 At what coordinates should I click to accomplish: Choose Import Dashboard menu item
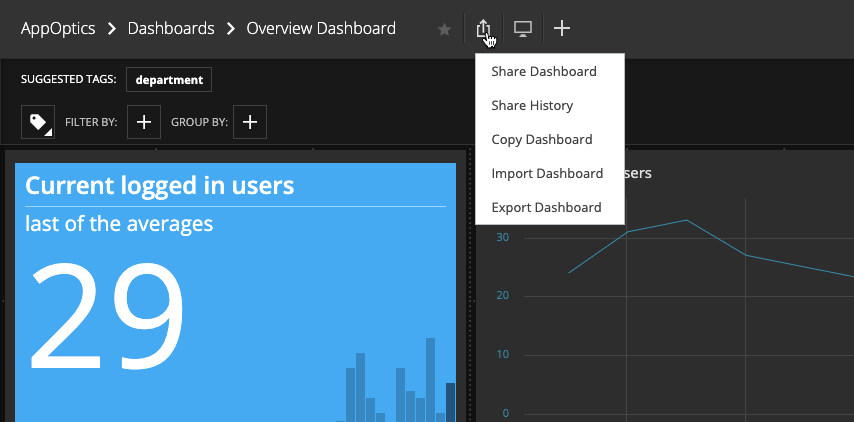(x=550, y=173)
